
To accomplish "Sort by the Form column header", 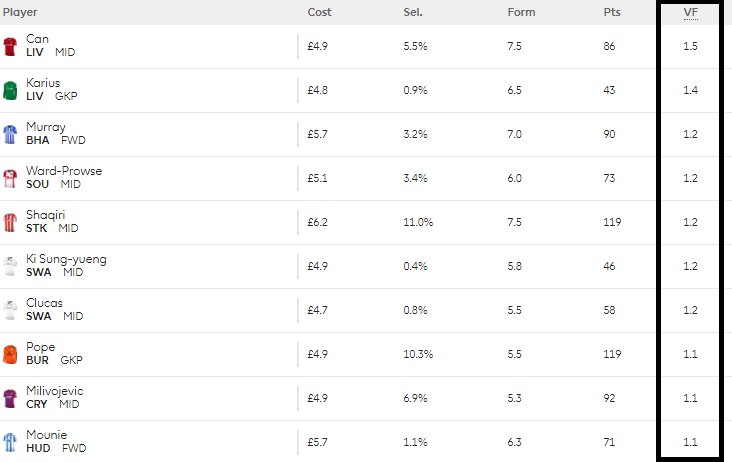I will pyautogui.click(x=521, y=12).
